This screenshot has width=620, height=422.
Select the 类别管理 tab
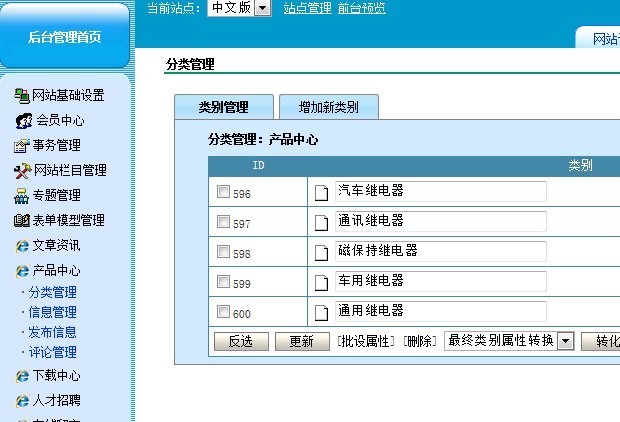point(224,107)
